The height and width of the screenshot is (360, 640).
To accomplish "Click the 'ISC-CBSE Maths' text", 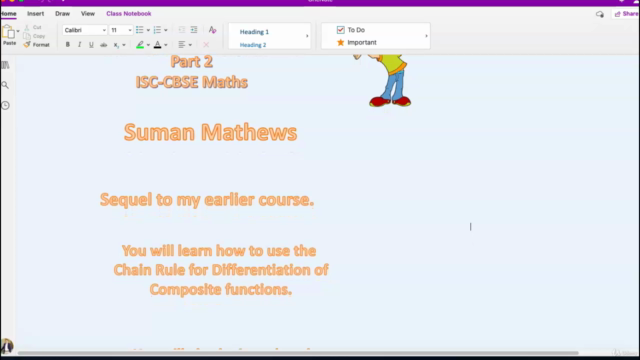I will 191,82.
